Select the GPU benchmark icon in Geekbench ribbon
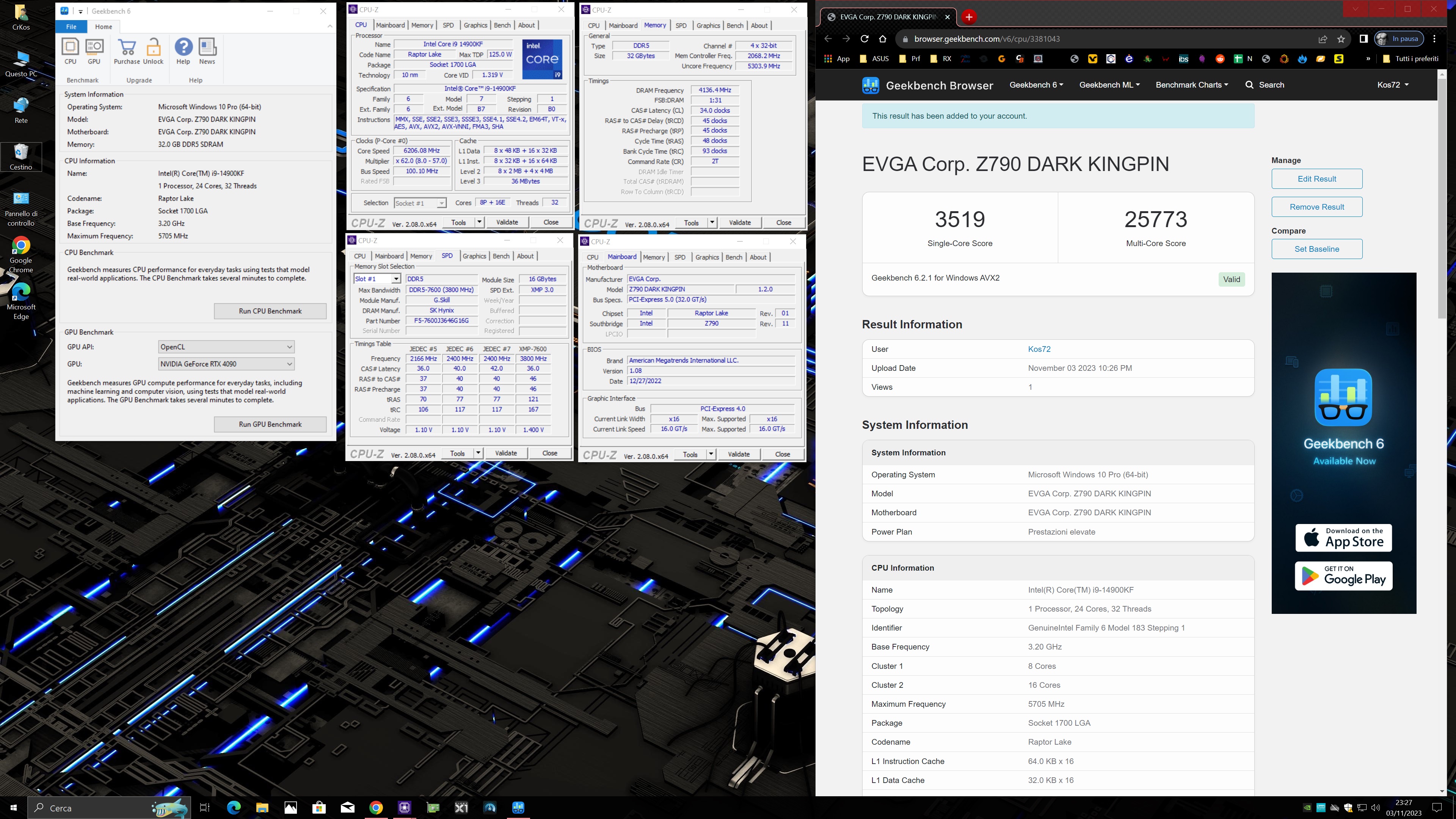The image size is (1456, 819). pyautogui.click(x=94, y=52)
